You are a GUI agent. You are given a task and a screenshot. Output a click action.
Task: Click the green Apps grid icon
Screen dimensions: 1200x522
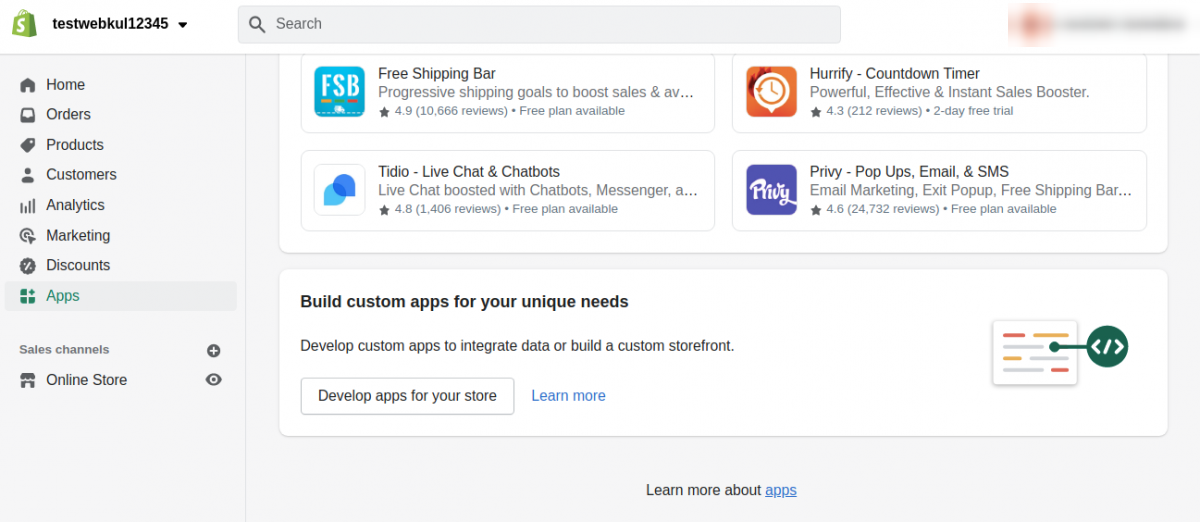point(28,296)
